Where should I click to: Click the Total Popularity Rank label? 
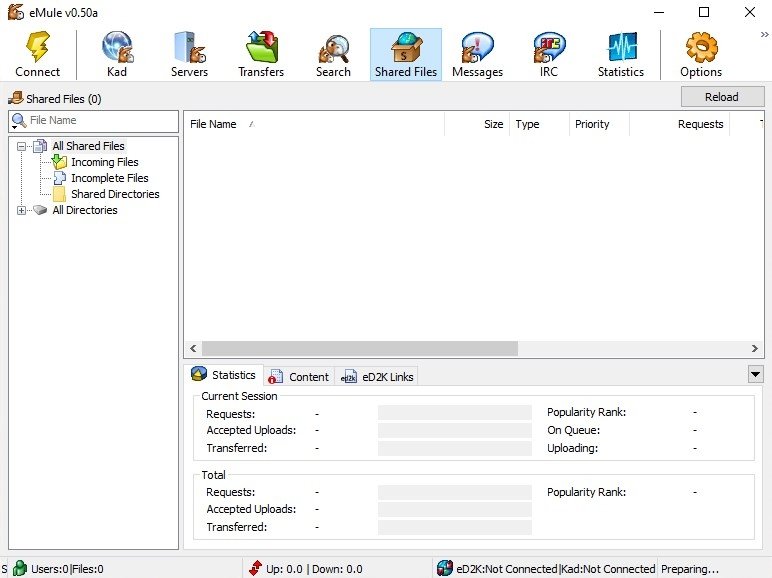tap(586, 492)
